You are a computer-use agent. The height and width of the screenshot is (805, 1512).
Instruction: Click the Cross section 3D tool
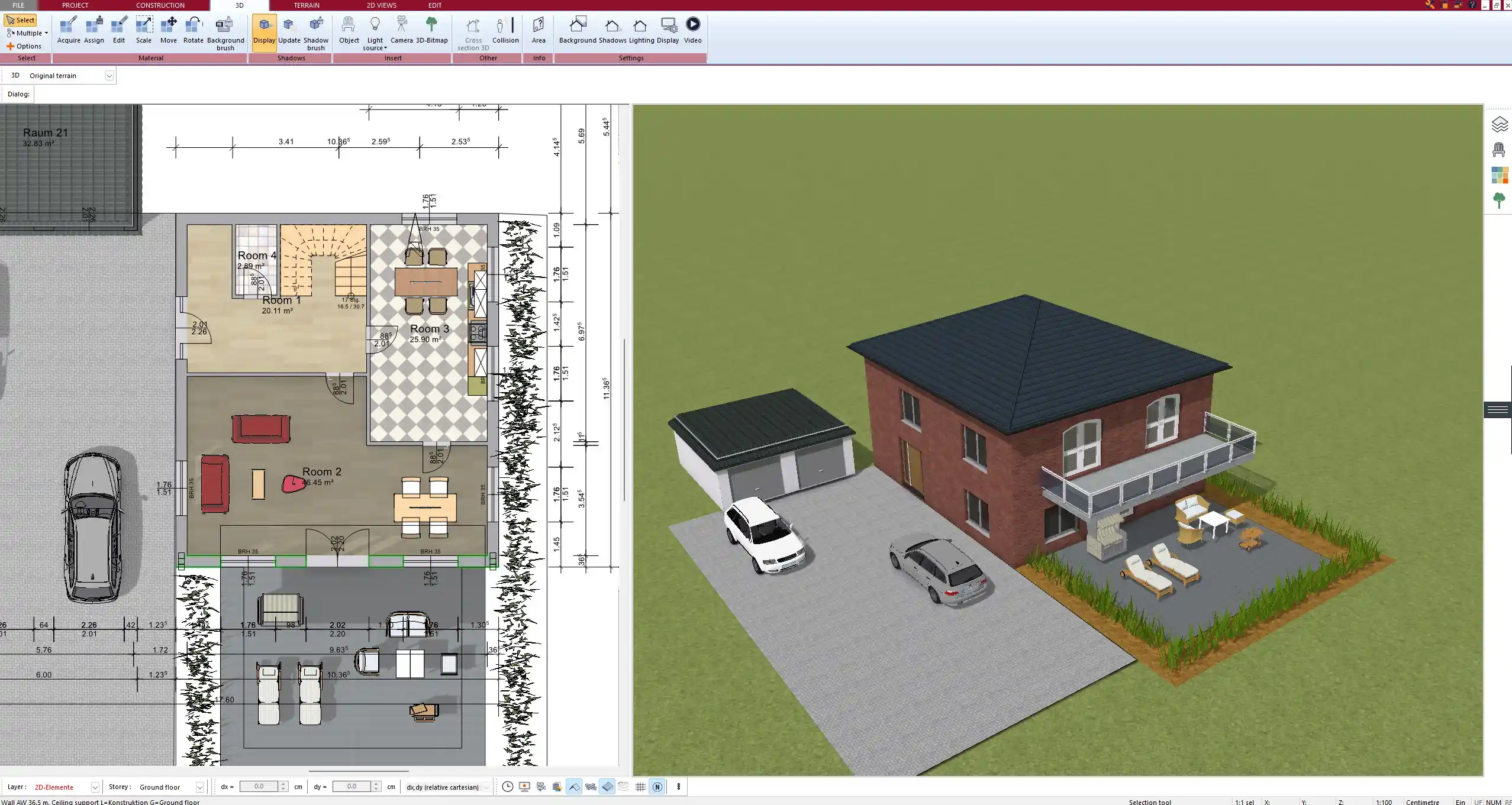473,34
